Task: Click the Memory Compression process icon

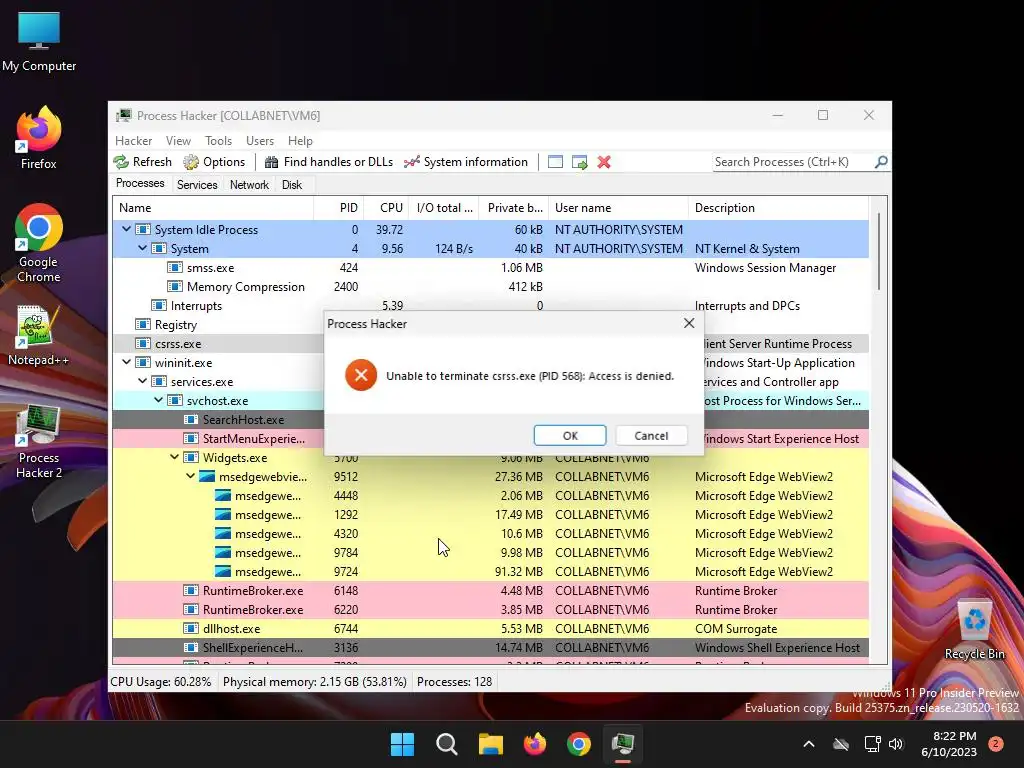Action: click(174, 287)
